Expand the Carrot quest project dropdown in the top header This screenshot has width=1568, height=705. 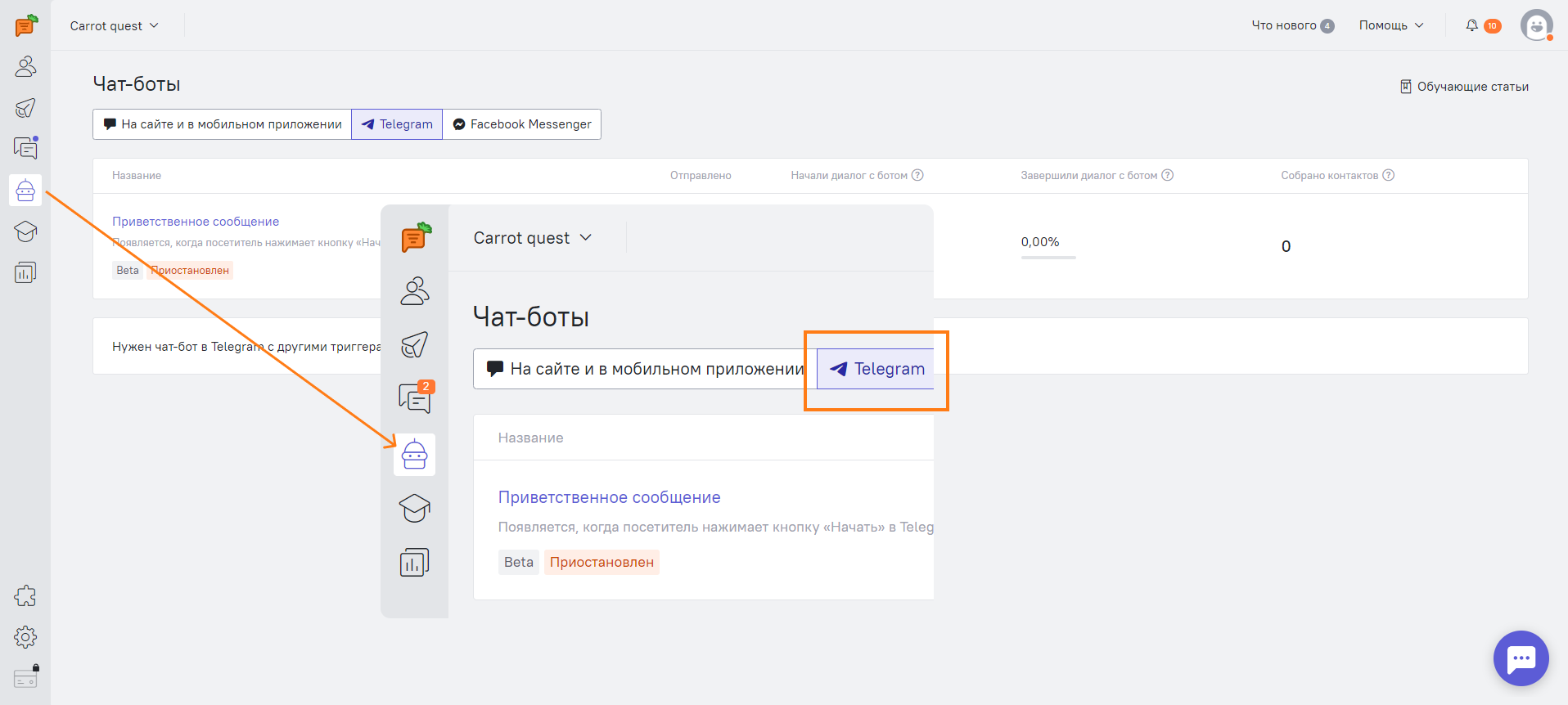point(115,25)
